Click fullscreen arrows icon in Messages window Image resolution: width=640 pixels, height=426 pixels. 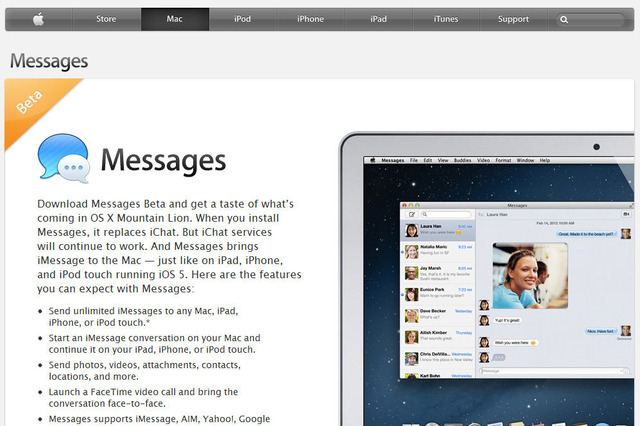632,205
